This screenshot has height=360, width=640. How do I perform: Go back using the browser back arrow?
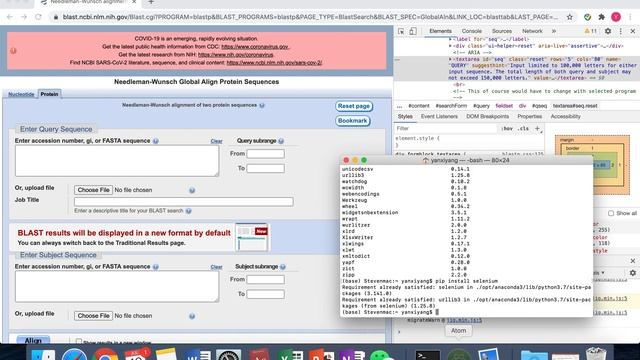coord(10,17)
